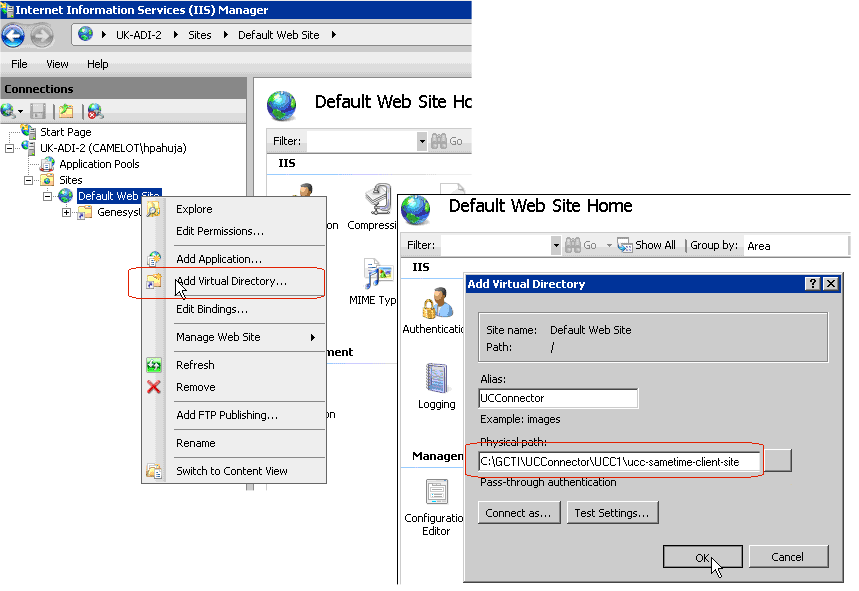Screen dimensions: 859x591
Task: Open the Filter dropdown in foreground panel
Action: click(x=556, y=245)
